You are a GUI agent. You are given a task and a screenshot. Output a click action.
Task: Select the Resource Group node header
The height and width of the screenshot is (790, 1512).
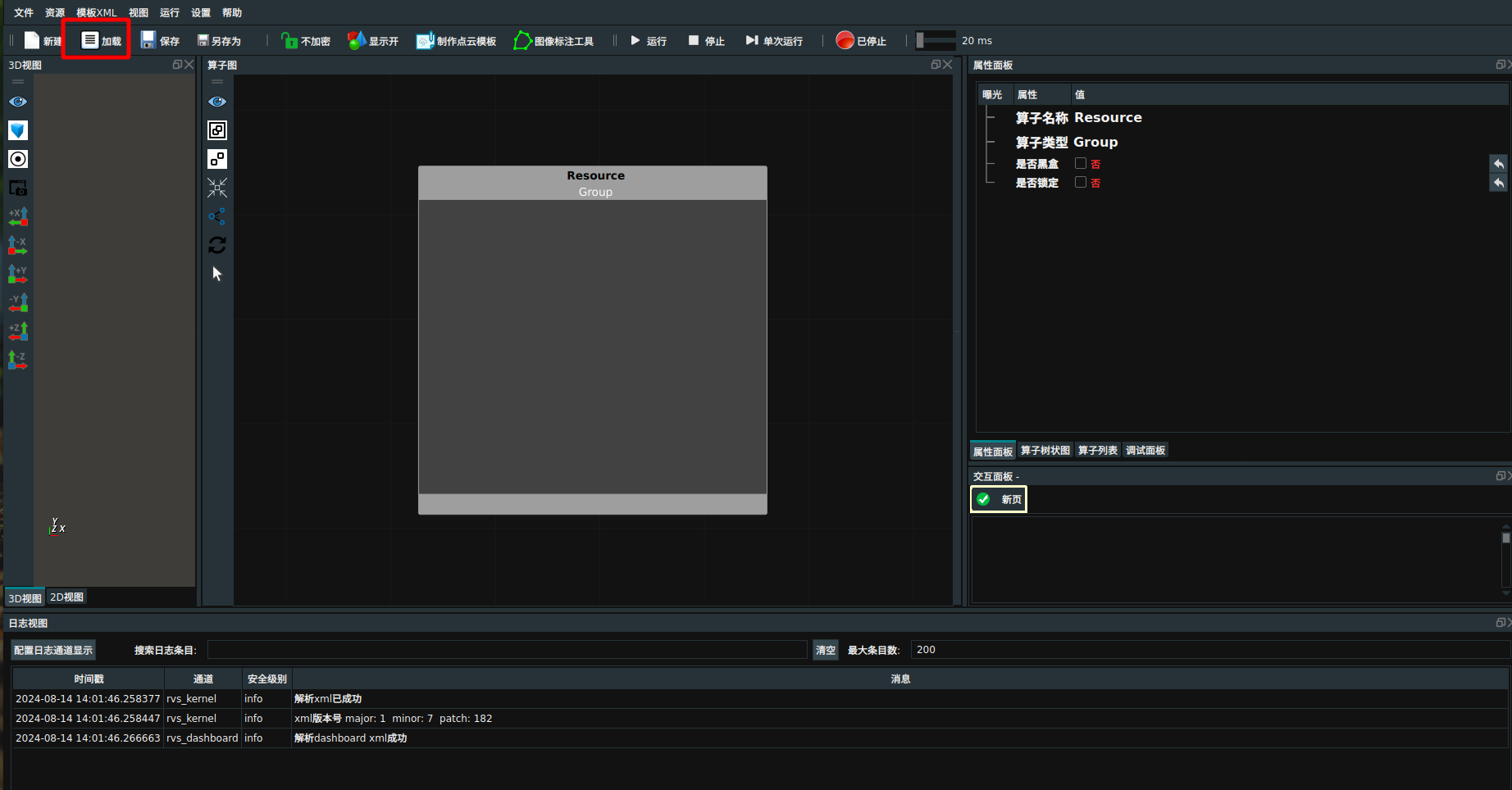593,183
